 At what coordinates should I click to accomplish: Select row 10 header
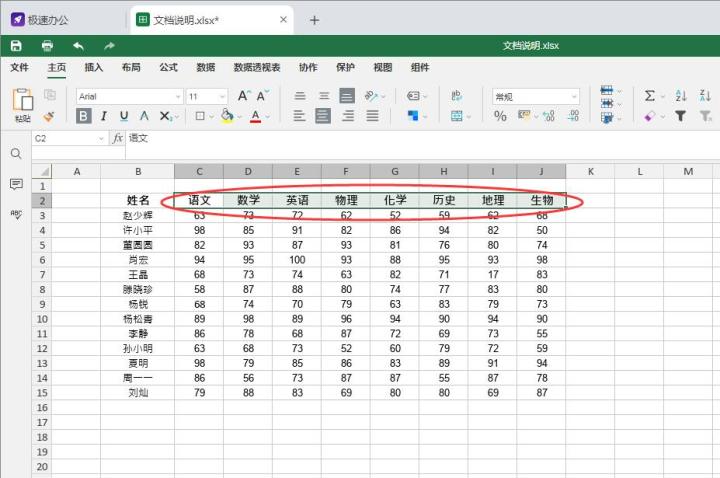[42, 319]
